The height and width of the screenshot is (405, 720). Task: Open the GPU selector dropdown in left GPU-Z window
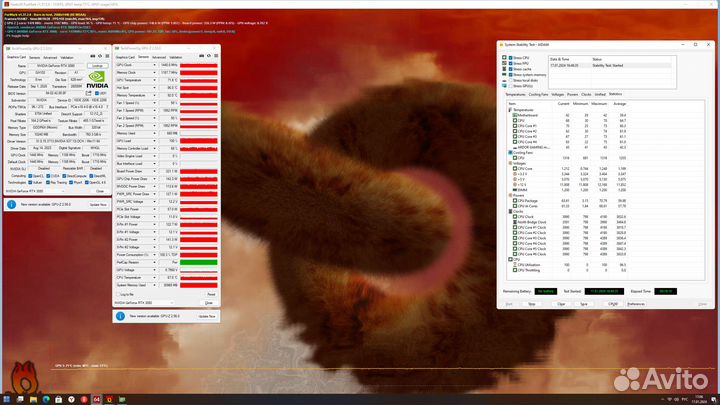click(x=35, y=191)
